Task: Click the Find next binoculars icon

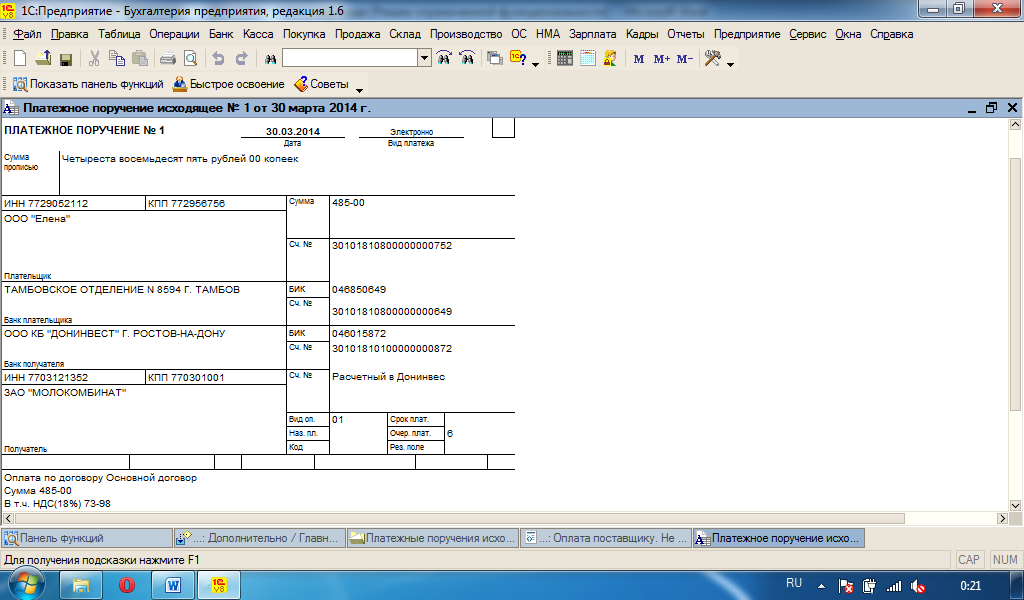Action: (x=444, y=58)
